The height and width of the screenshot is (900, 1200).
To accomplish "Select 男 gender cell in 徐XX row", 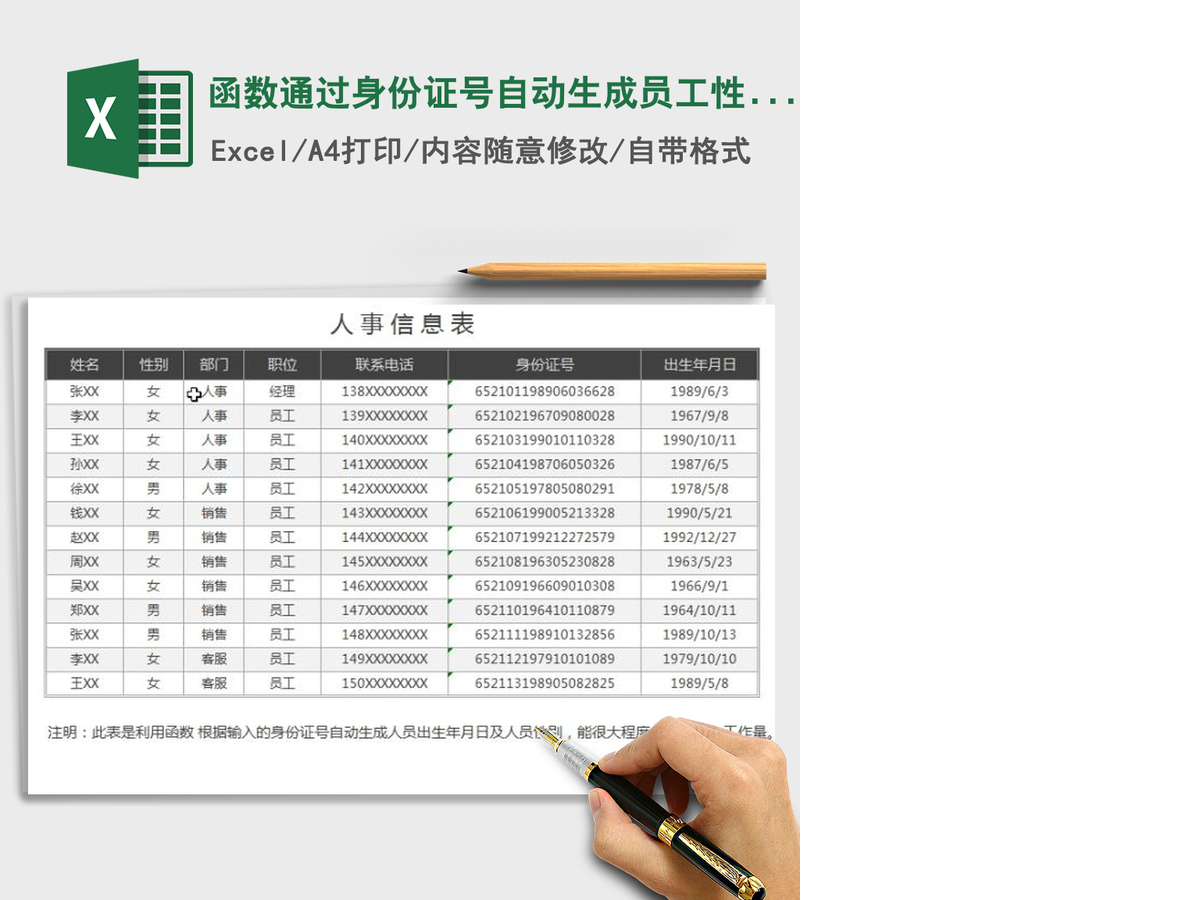I will [153, 489].
